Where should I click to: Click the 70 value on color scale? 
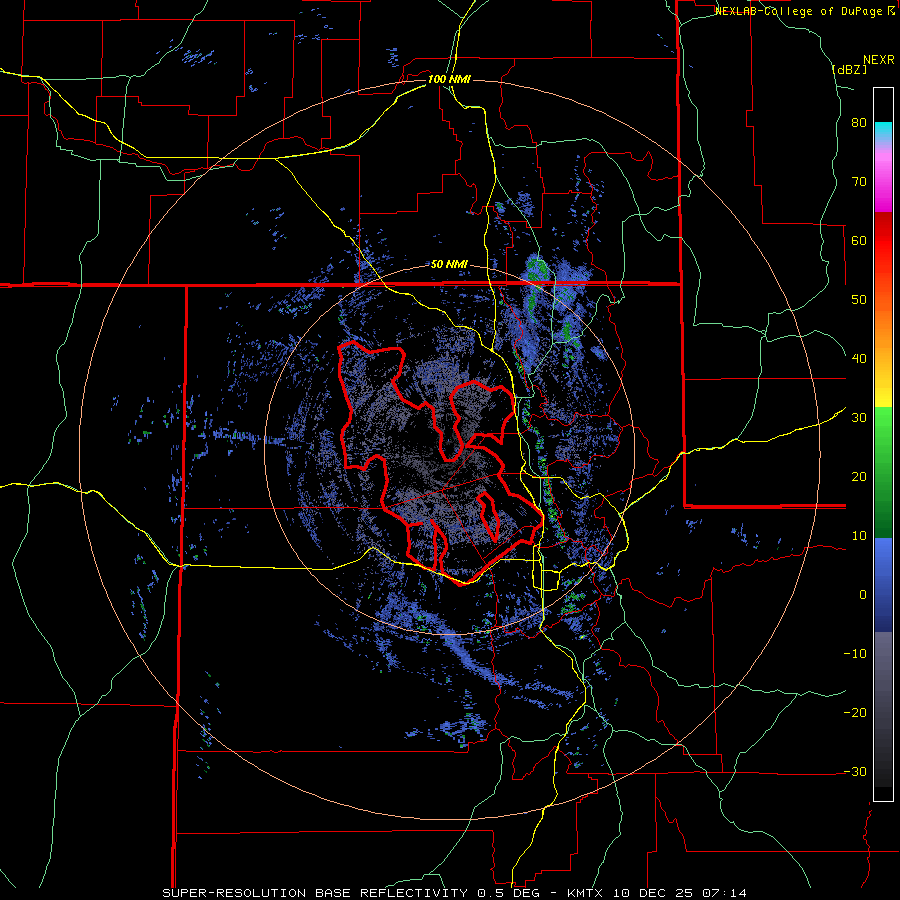click(859, 181)
